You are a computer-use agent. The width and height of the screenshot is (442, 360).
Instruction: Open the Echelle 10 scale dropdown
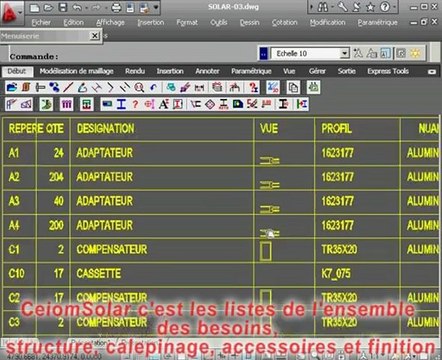pyautogui.click(x=344, y=53)
